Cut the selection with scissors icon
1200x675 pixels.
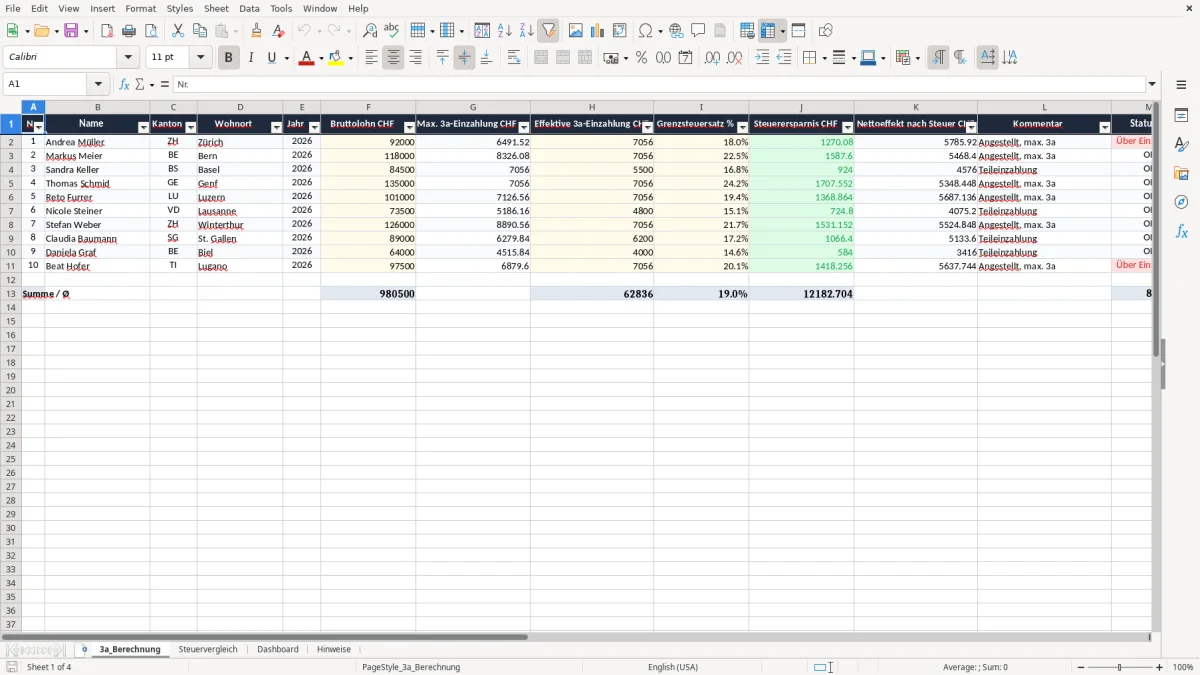click(178, 31)
